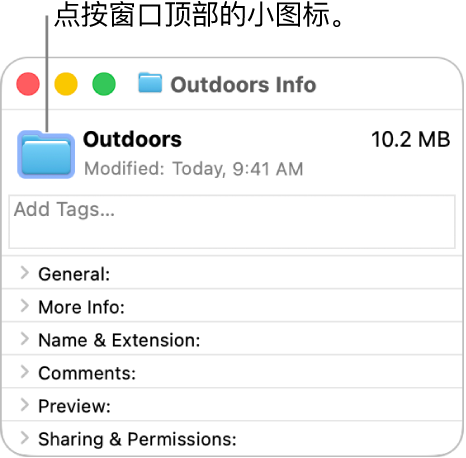Select the large highlighted Outdoors folder icon
Viewport: 466px width, 458px height.
[x=46, y=155]
